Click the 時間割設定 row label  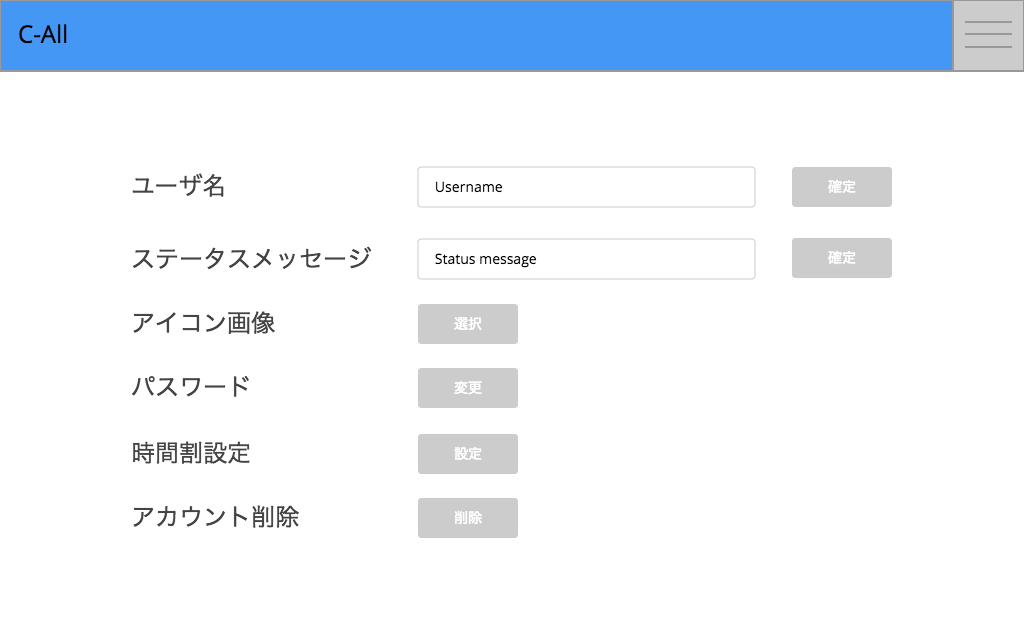192,452
